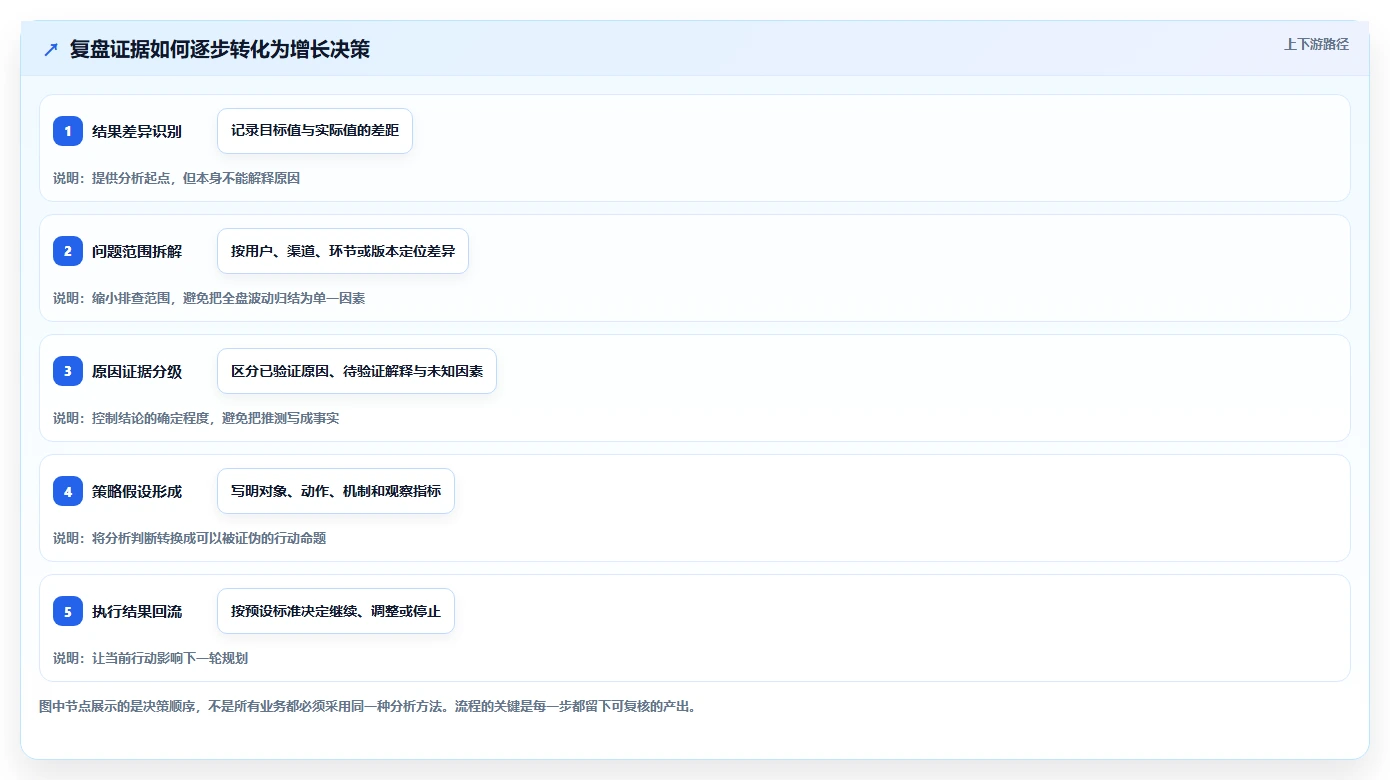The height and width of the screenshot is (780, 1390).
Task: Select the step title 策略假设形成
Action: [x=137, y=491]
